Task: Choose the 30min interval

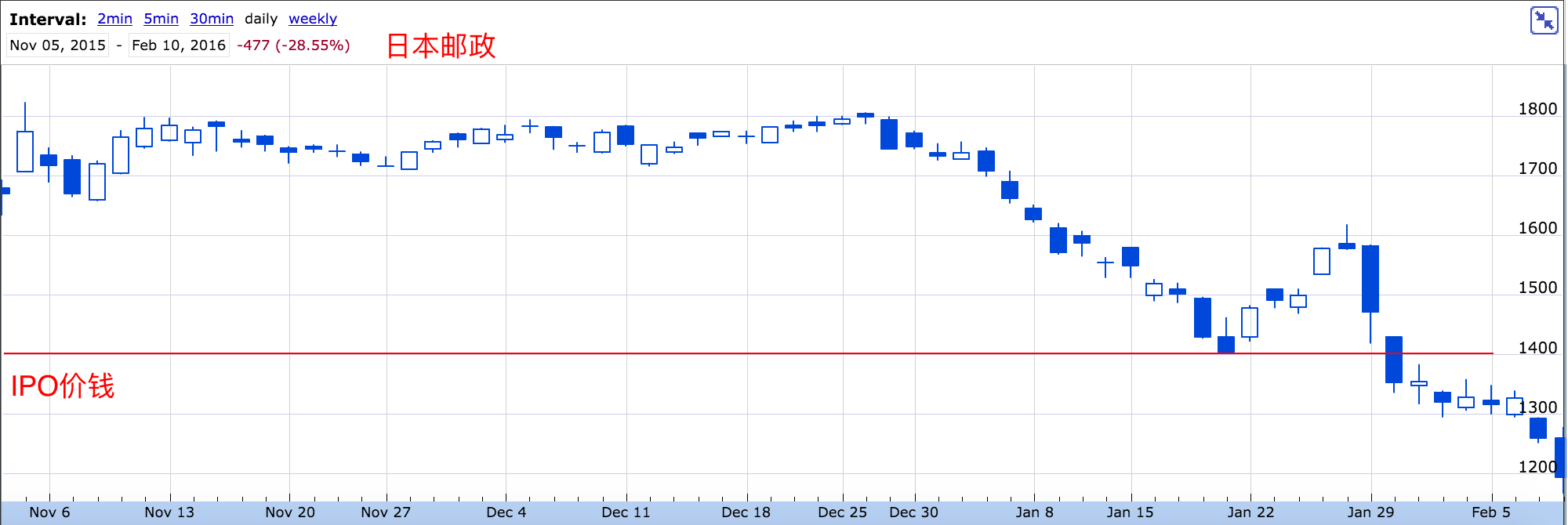Action: (212, 19)
